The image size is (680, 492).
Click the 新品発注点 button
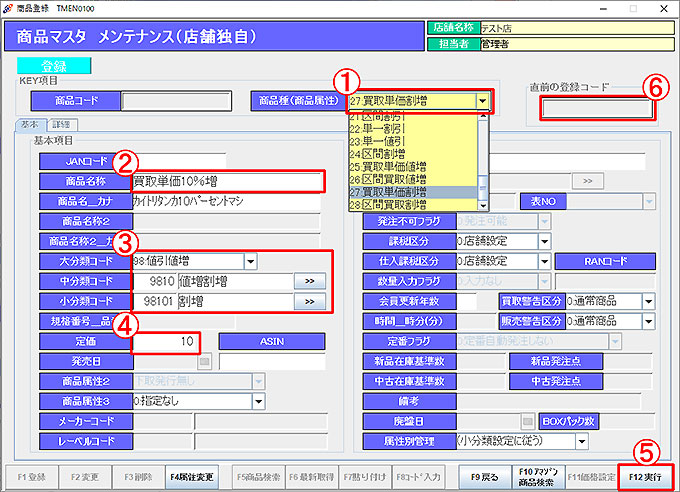pos(556,361)
